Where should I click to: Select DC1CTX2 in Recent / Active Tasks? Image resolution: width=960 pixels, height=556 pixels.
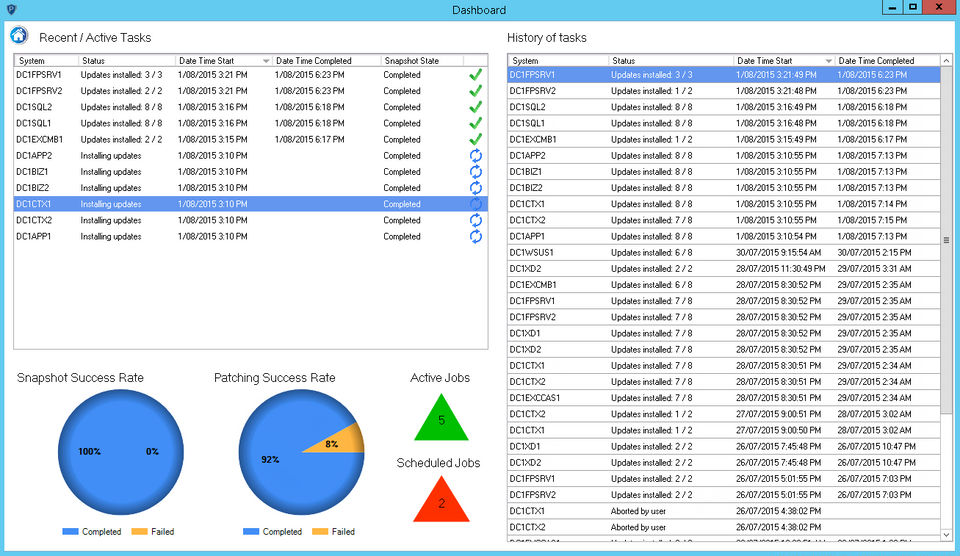pyautogui.click(x=250, y=220)
